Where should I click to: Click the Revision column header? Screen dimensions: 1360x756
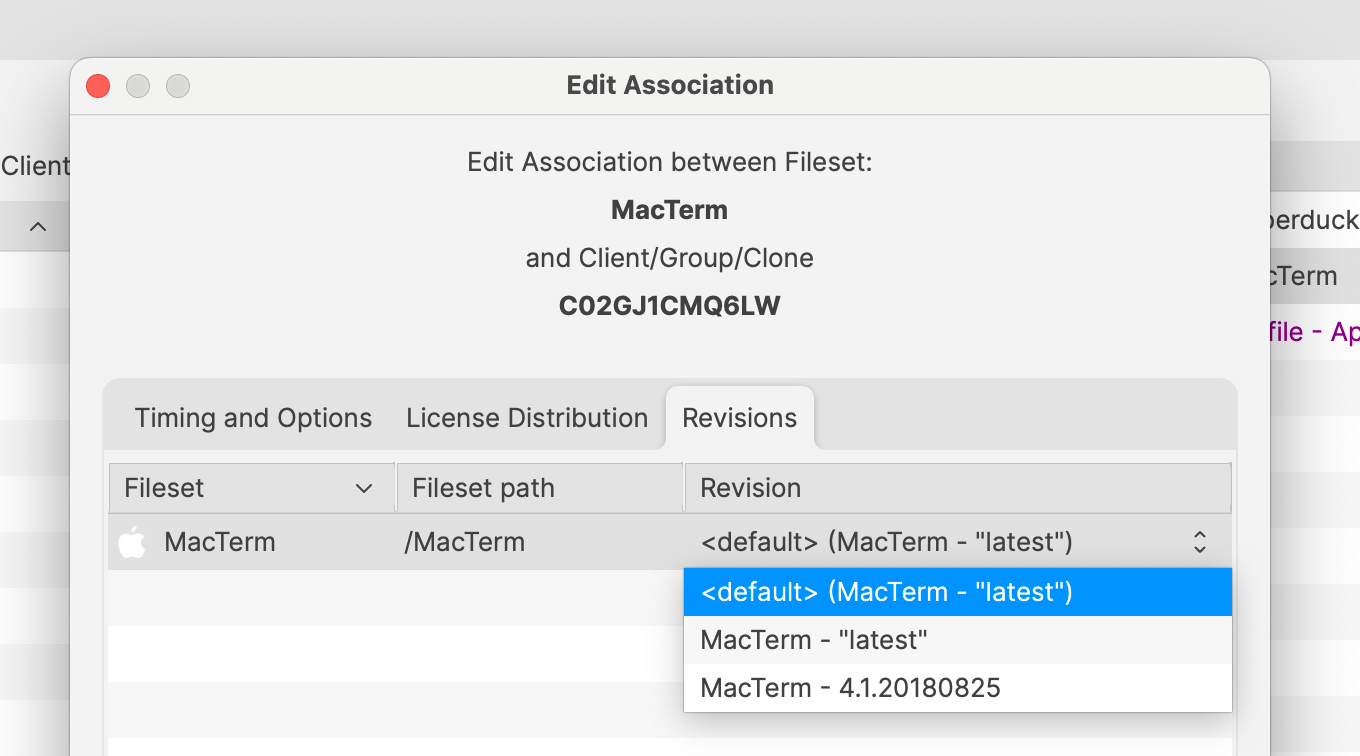point(958,488)
